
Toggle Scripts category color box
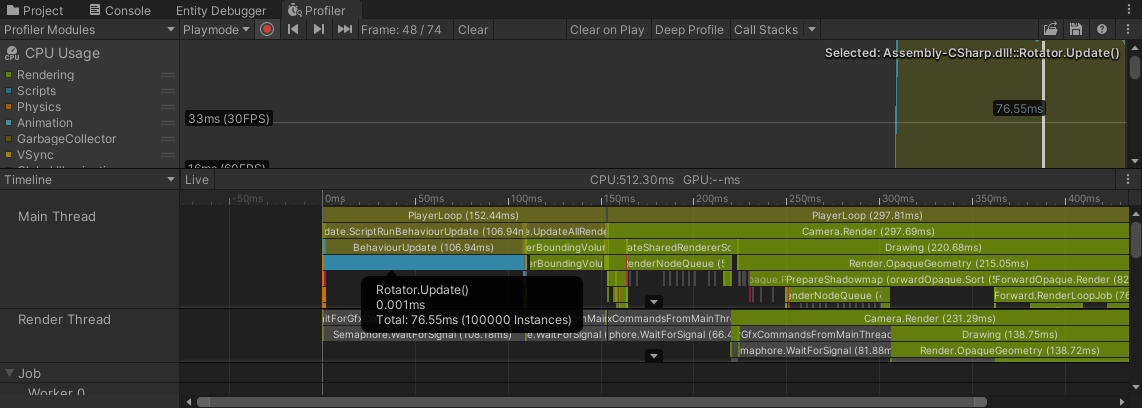[x=9, y=91]
